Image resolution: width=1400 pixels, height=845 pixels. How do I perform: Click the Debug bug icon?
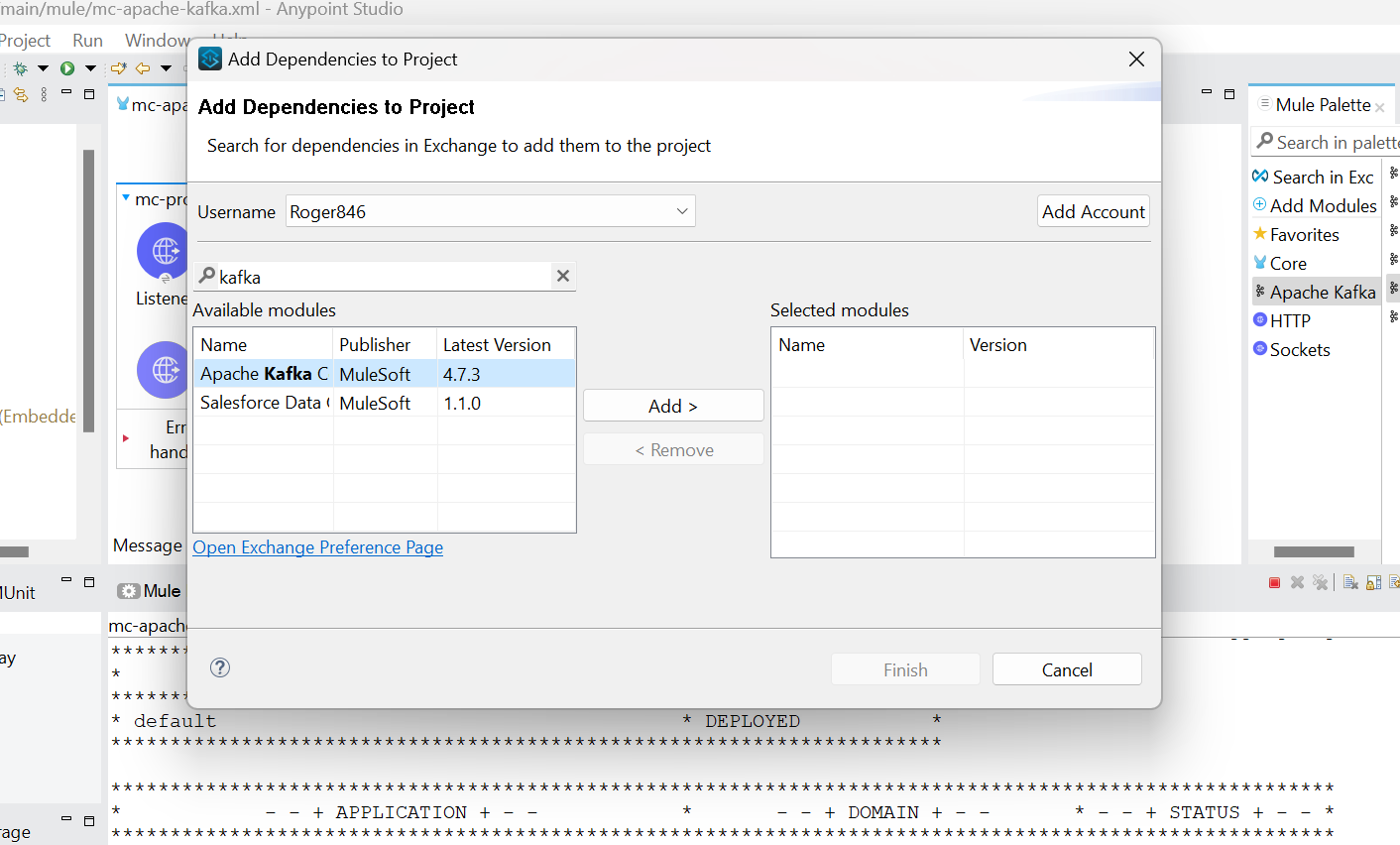coord(20,68)
